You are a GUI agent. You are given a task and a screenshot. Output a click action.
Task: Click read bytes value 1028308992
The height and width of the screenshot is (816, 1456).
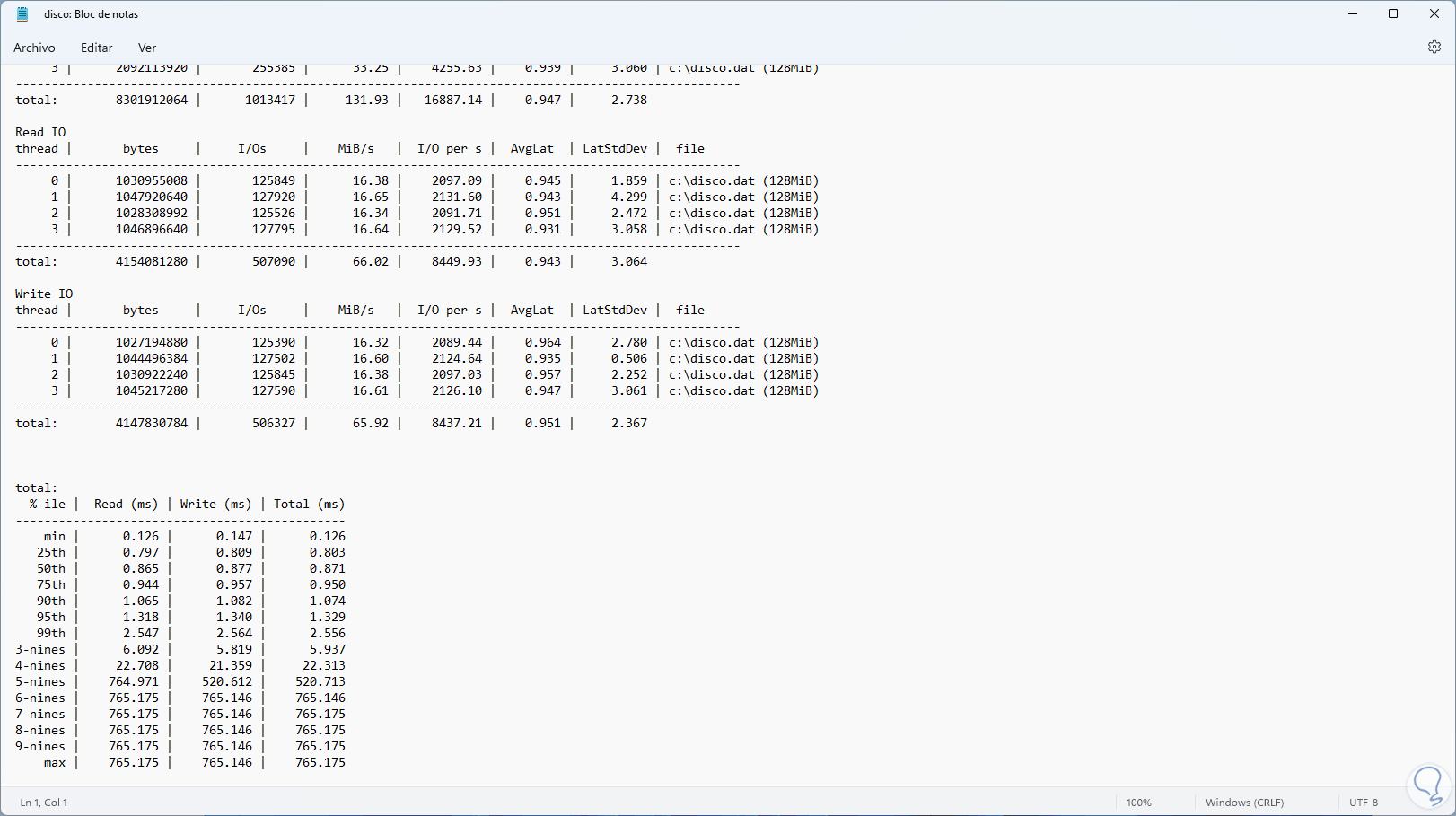152,213
